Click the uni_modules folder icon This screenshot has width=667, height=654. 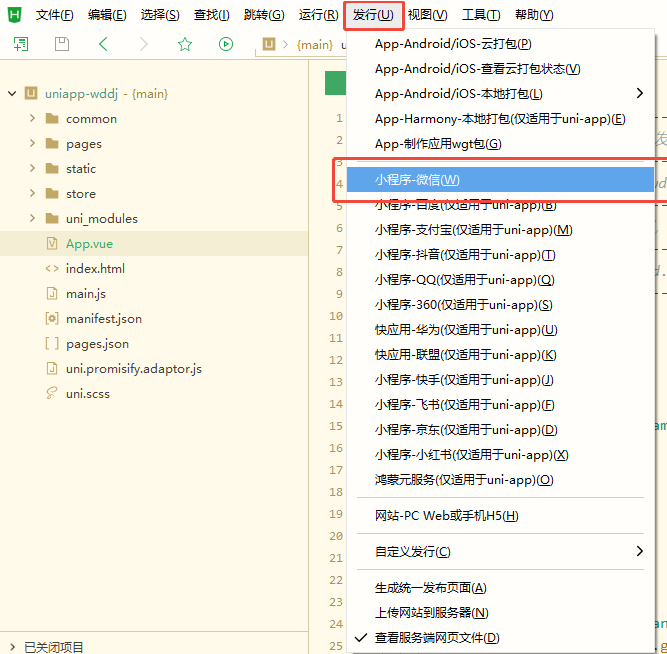pos(52,218)
